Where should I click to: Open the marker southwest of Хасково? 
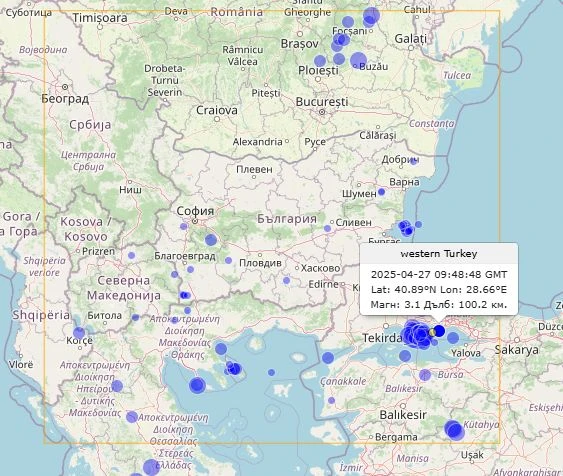click(x=287, y=280)
